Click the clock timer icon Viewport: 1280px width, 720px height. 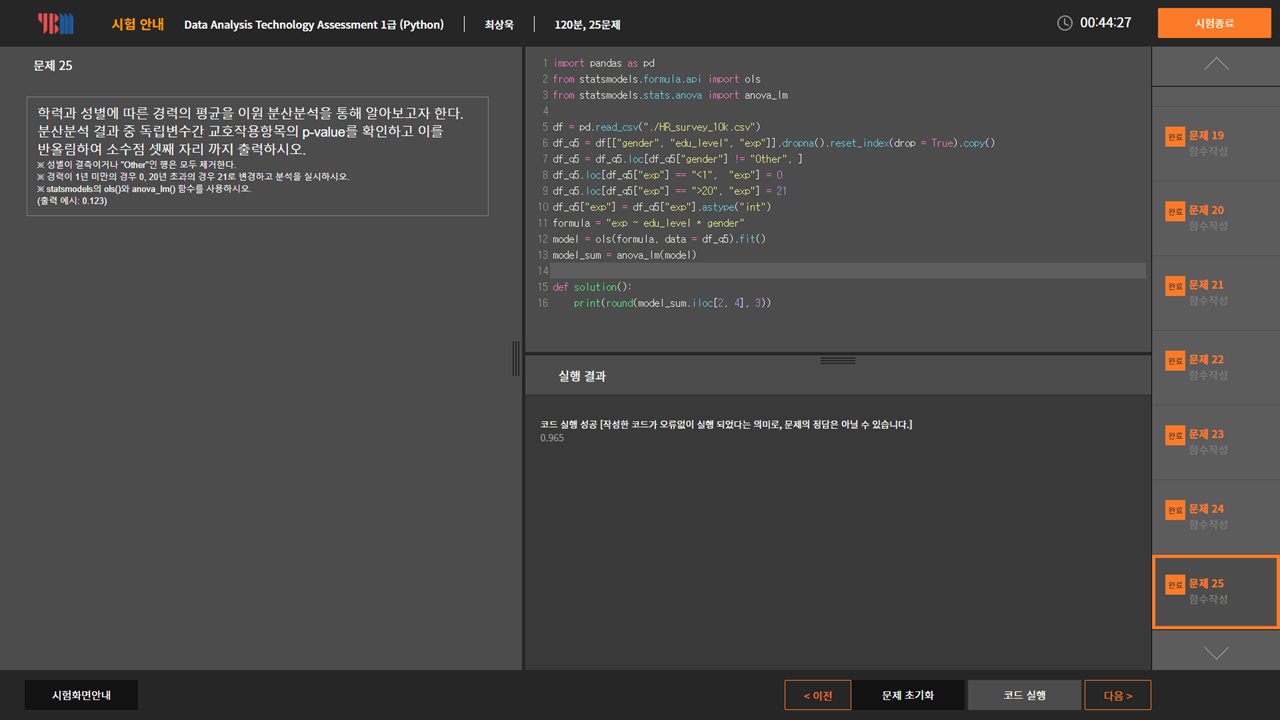1065,23
